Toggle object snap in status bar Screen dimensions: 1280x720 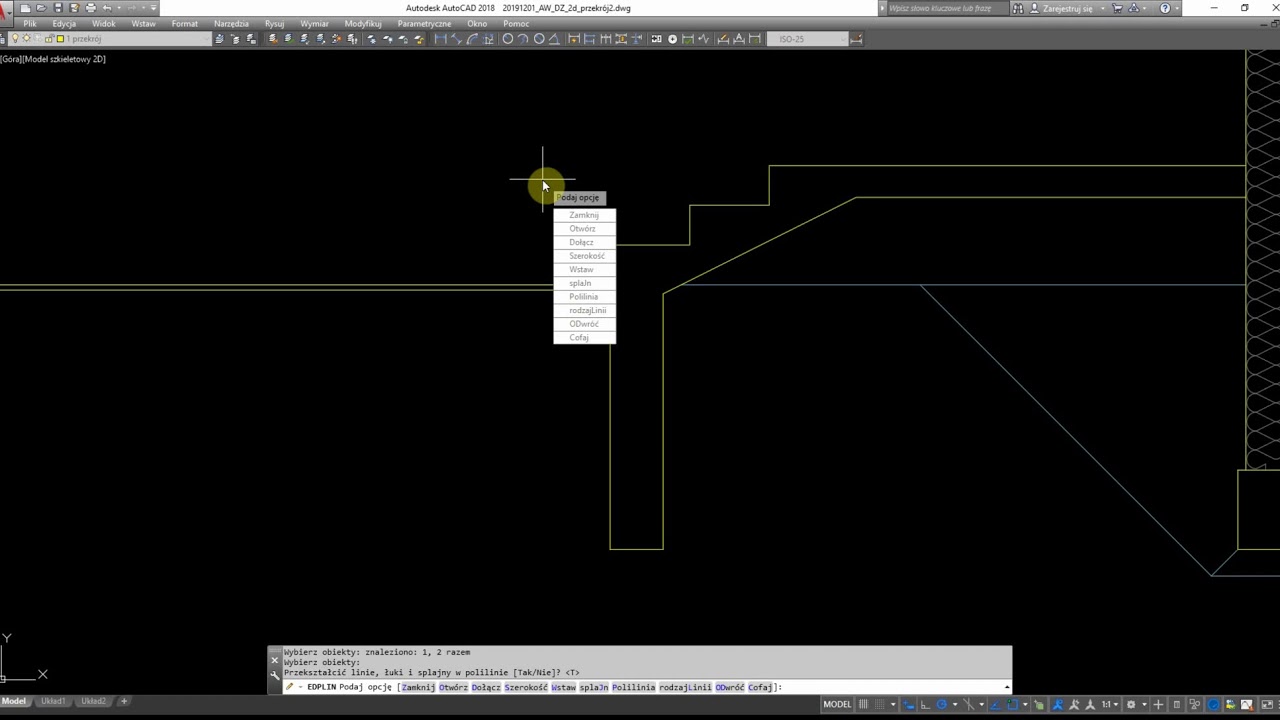pos(1012,704)
